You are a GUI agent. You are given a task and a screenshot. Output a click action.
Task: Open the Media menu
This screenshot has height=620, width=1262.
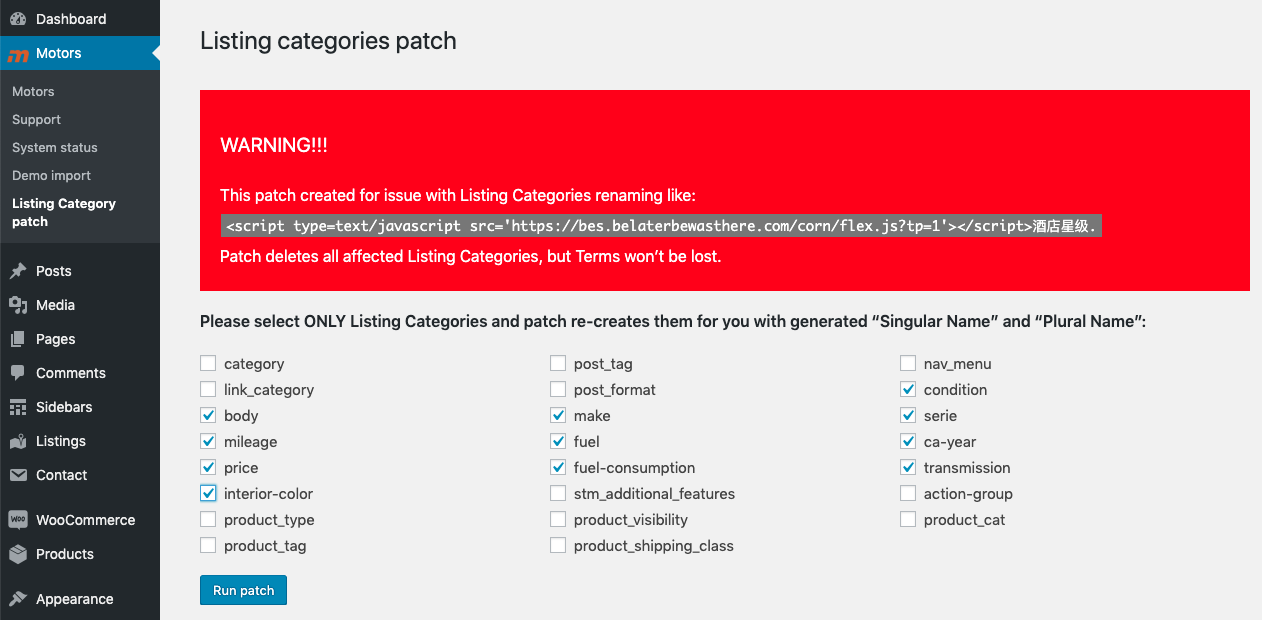(80, 305)
